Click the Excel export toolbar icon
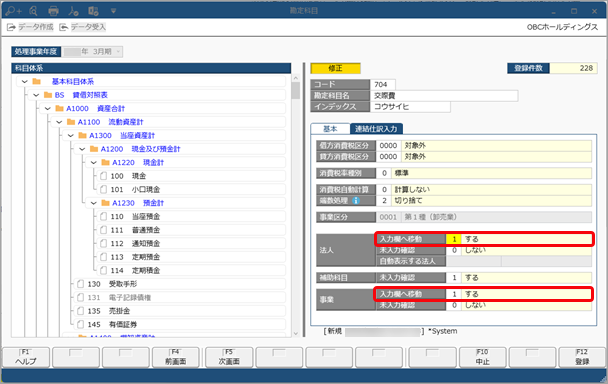 [x=93, y=11]
